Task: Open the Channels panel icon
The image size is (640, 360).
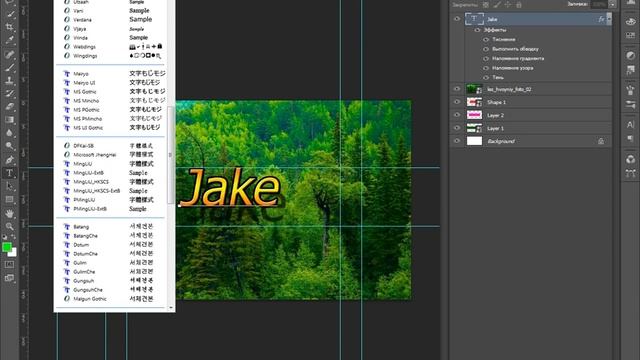Action: coord(631,159)
